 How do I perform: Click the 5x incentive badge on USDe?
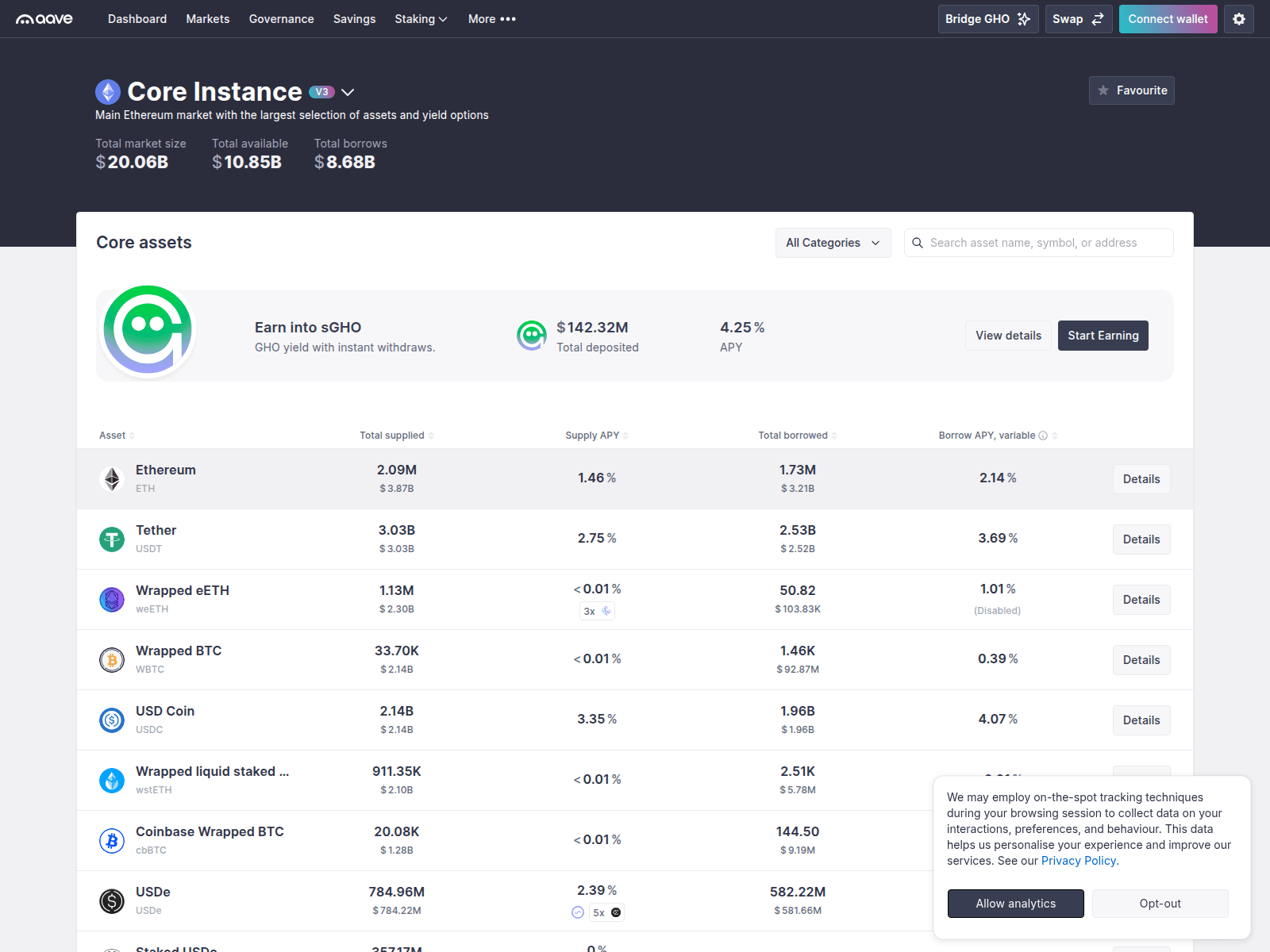point(606,913)
